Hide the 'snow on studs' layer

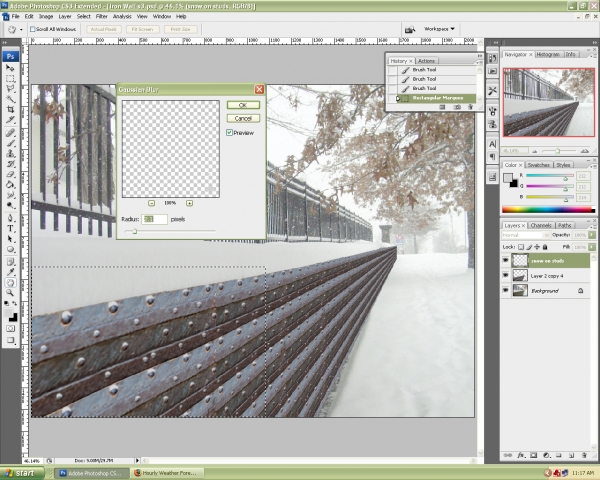tap(505, 260)
